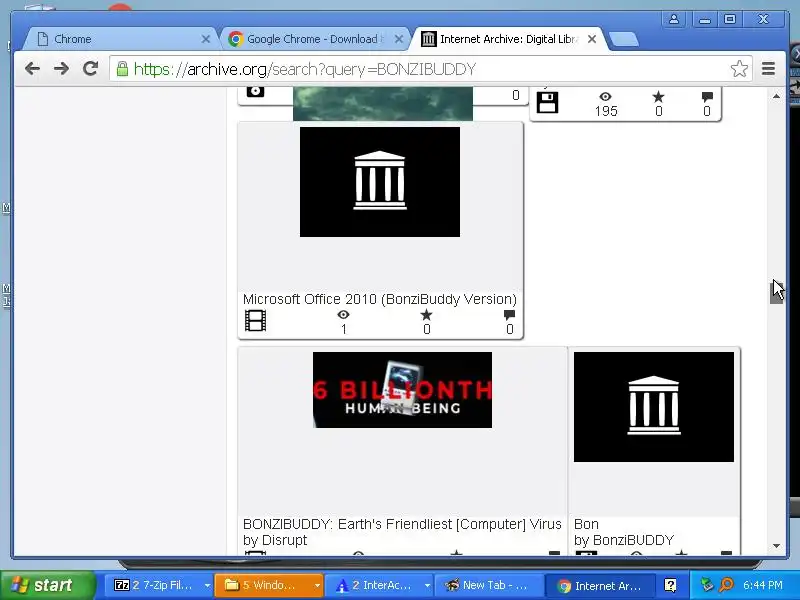This screenshot has width=800, height=600.
Task: Open the Bon item archive logo thumbnail
Action: click(654, 407)
